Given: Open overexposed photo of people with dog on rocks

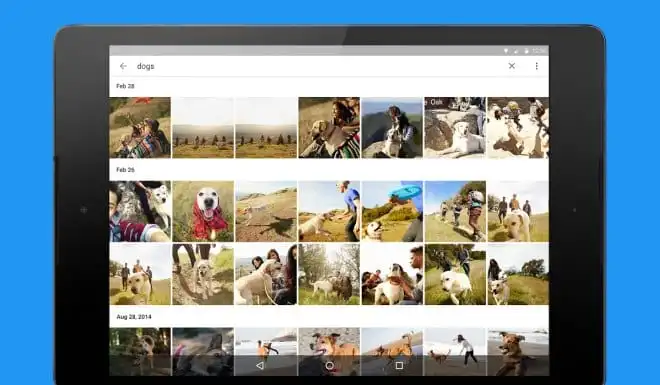Looking at the screenshot, I should pyautogui.click(x=518, y=127).
